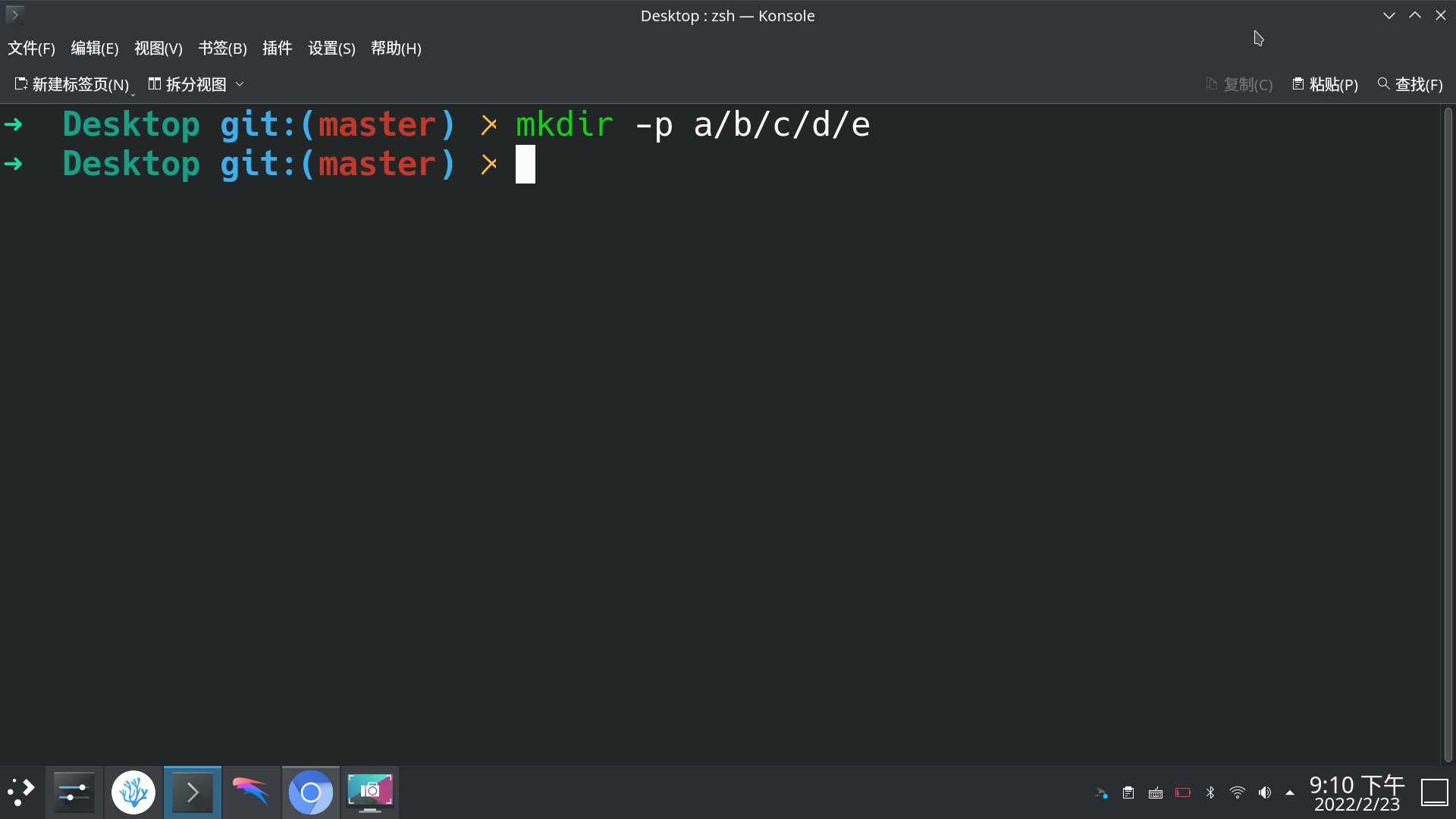This screenshot has width=1456, height=819.
Task: Minimize the Konsole window
Action: (1389, 15)
